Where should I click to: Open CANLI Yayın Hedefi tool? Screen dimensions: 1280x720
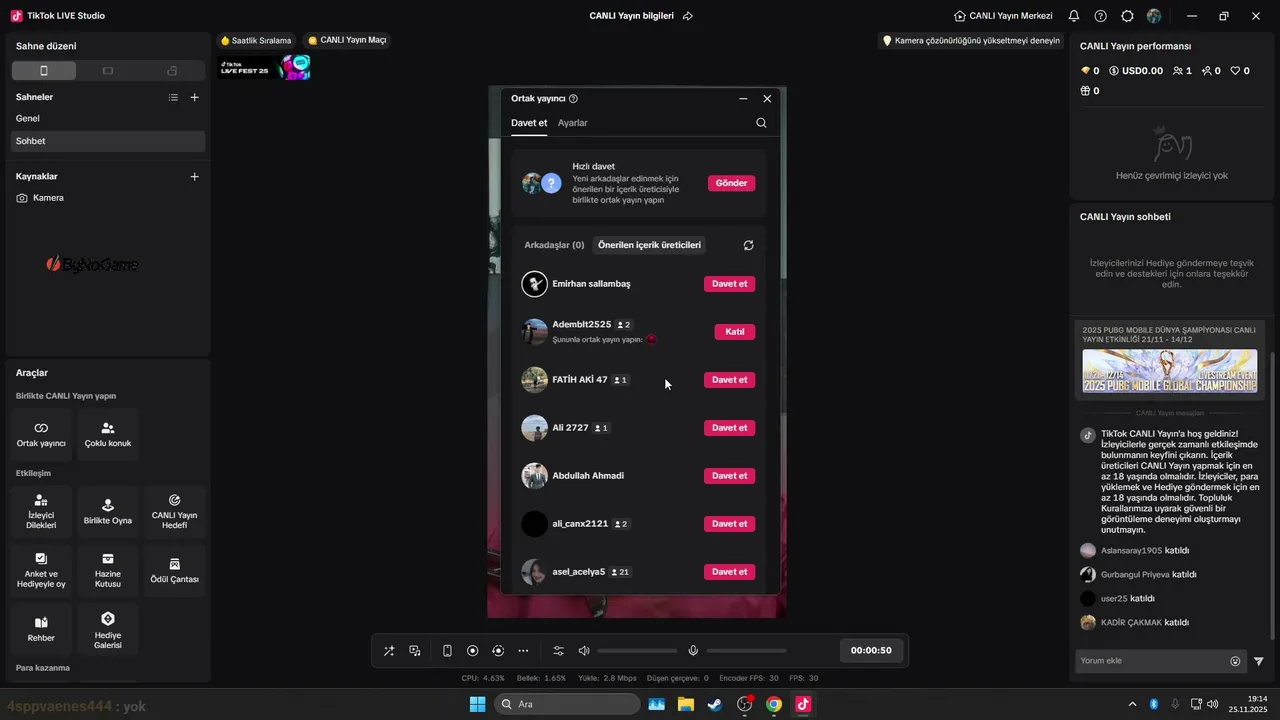click(174, 511)
